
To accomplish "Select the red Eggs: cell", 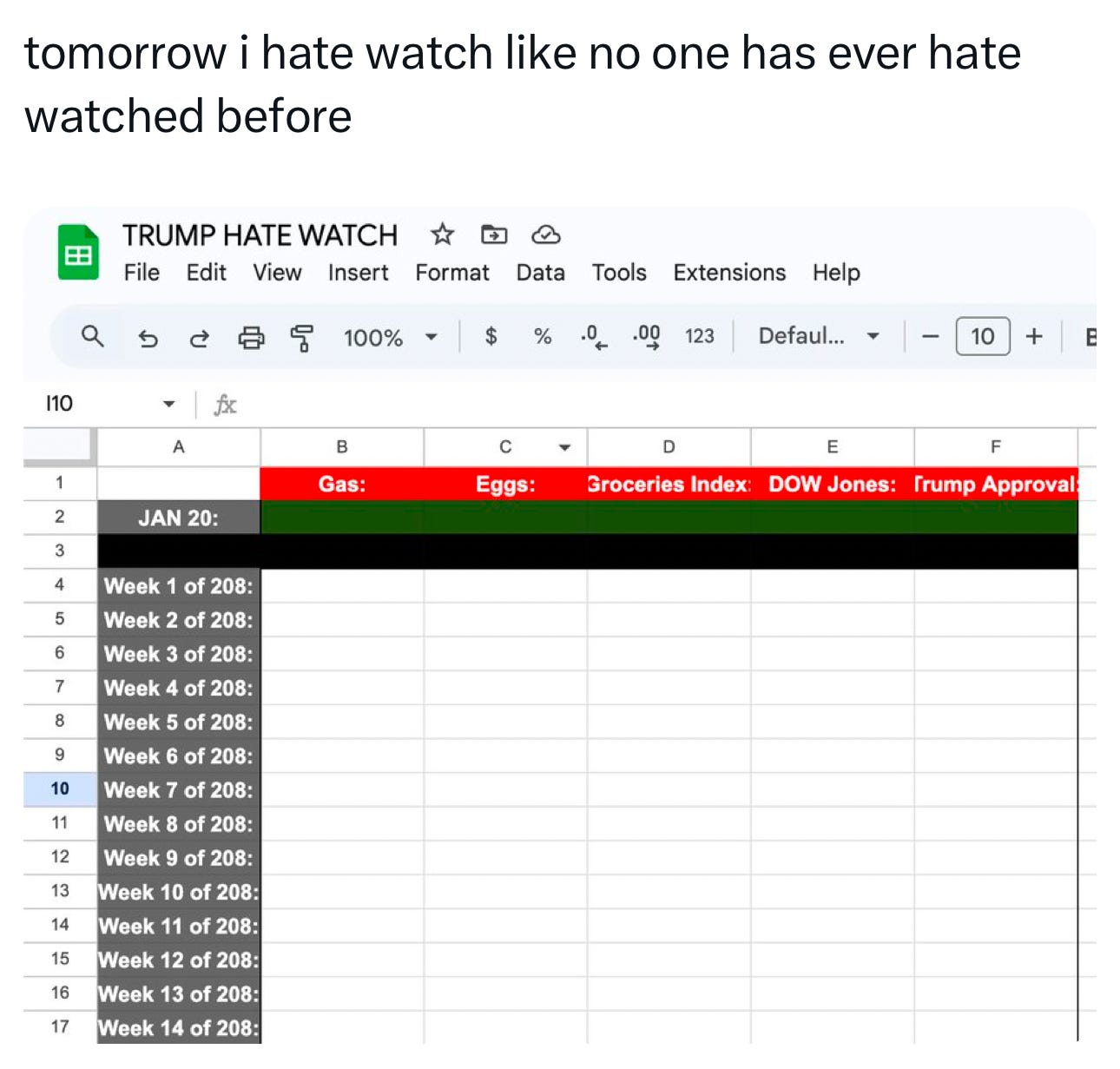I will coord(505,484).
